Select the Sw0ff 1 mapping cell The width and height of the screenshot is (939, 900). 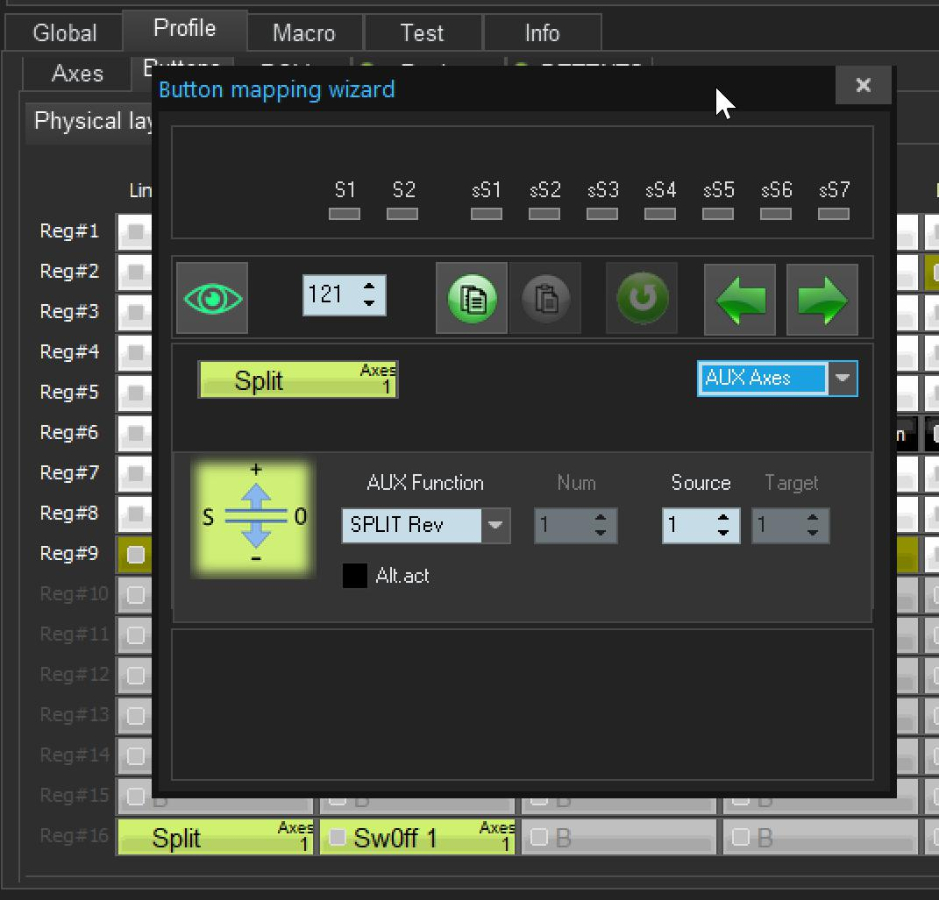coord(417,838)
